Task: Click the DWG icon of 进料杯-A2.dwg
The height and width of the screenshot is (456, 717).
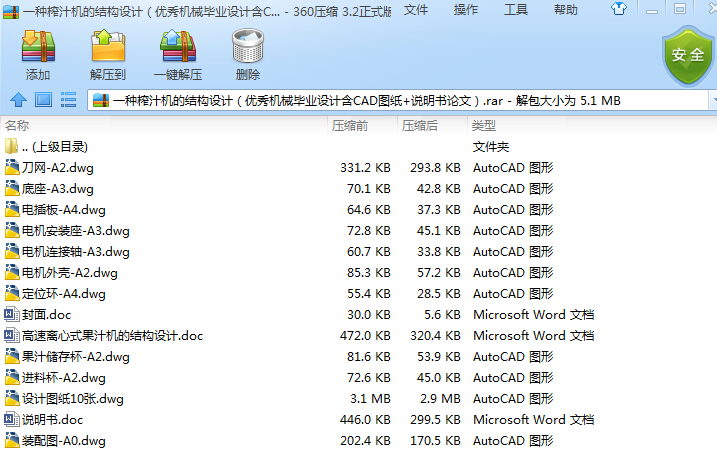Action: click(x=11, y=377)
